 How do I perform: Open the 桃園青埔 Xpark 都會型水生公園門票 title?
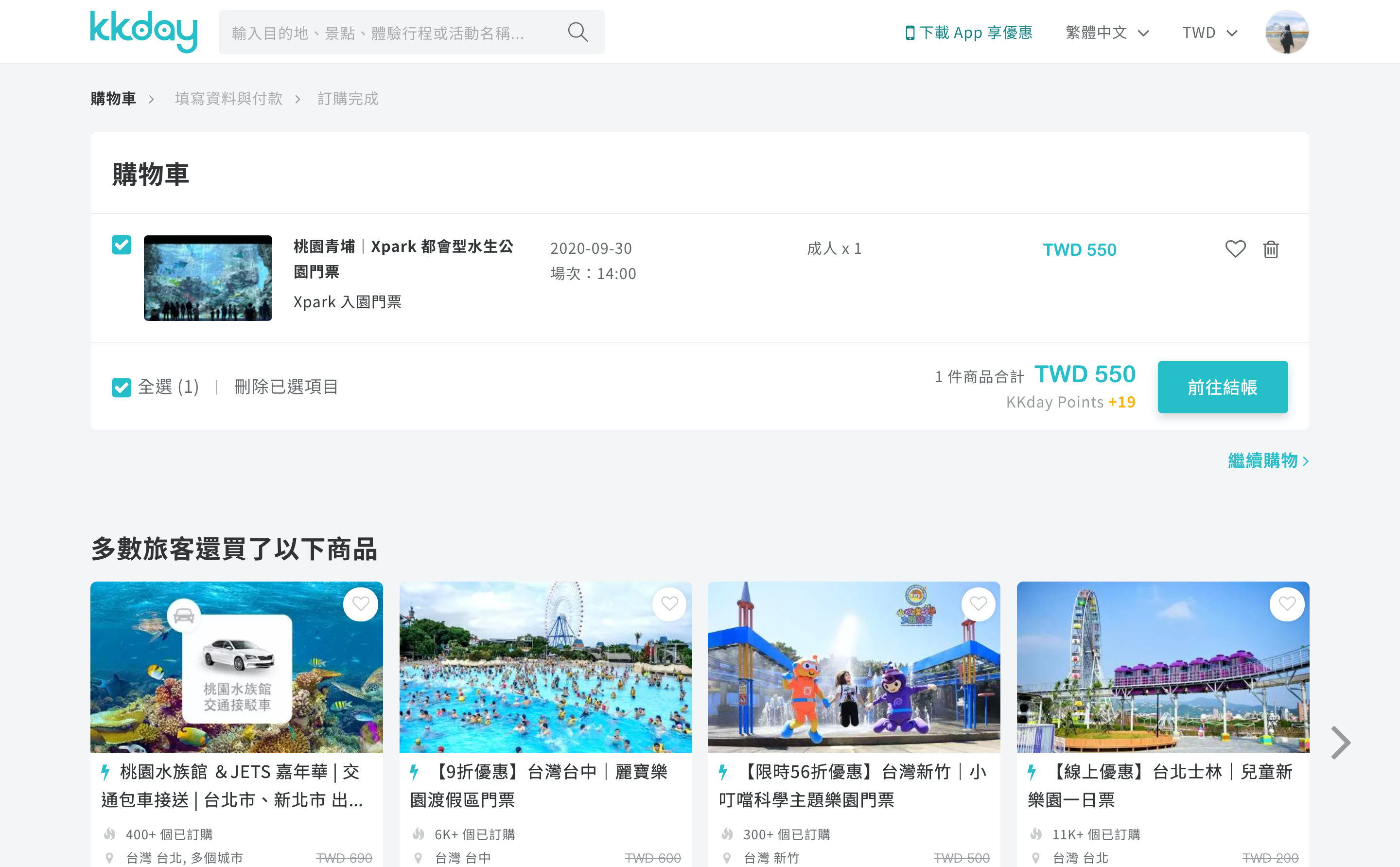pos(403,259)
